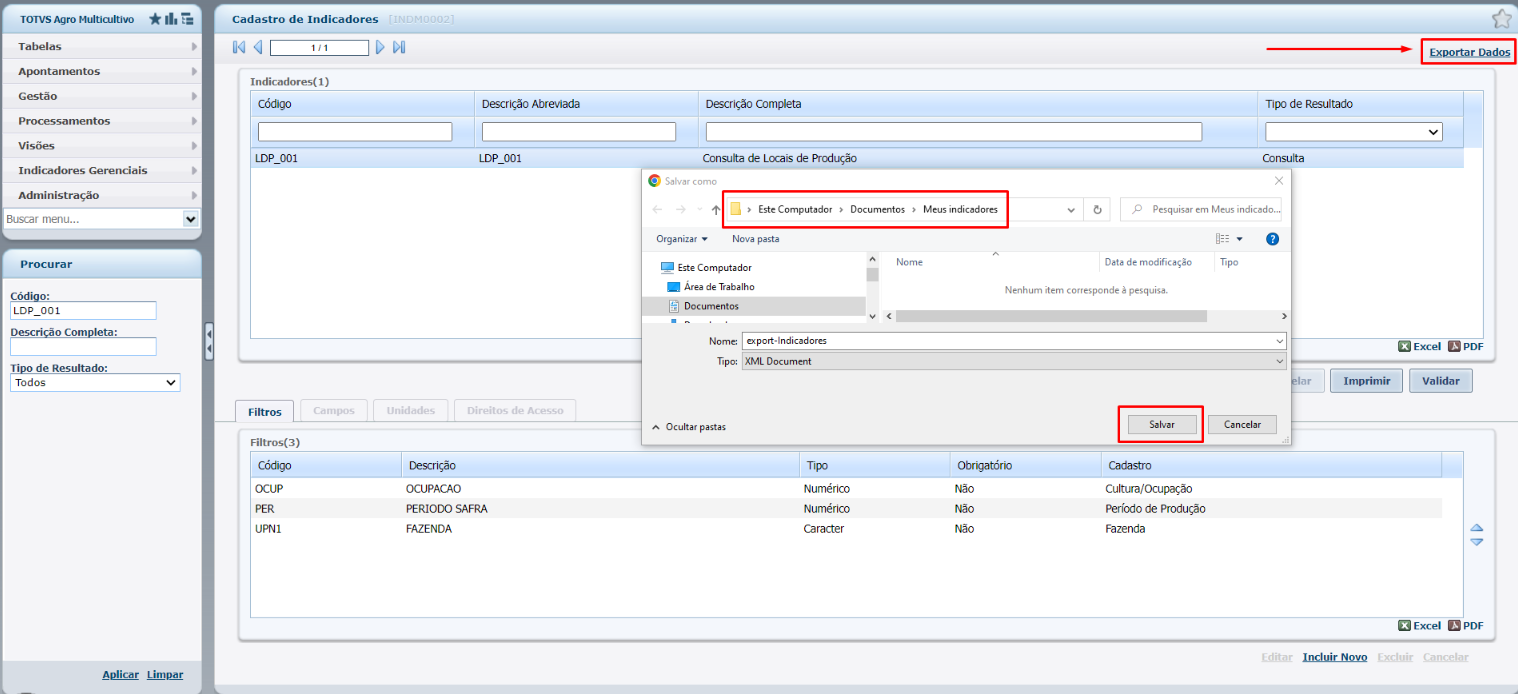Click Cancelar in the Salvar como dialog
The width and height of the screenshot is (1518, 694).
pyautogui.click(x=1242, y=425)
